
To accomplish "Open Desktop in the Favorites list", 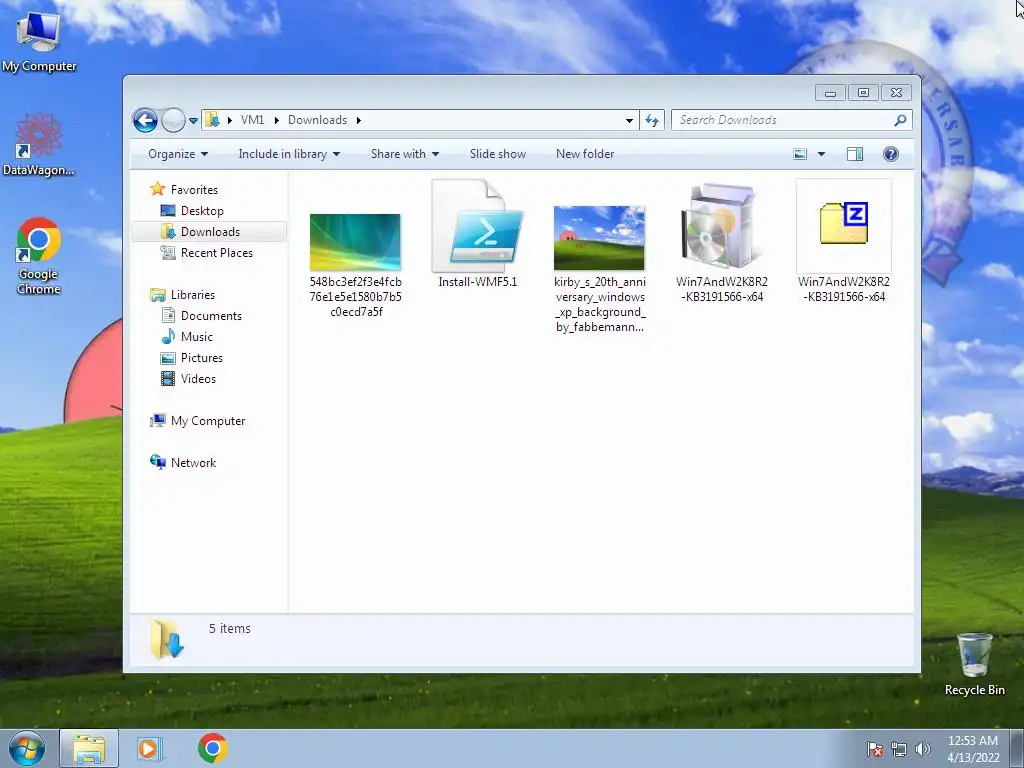I will (x=202, y=211).
